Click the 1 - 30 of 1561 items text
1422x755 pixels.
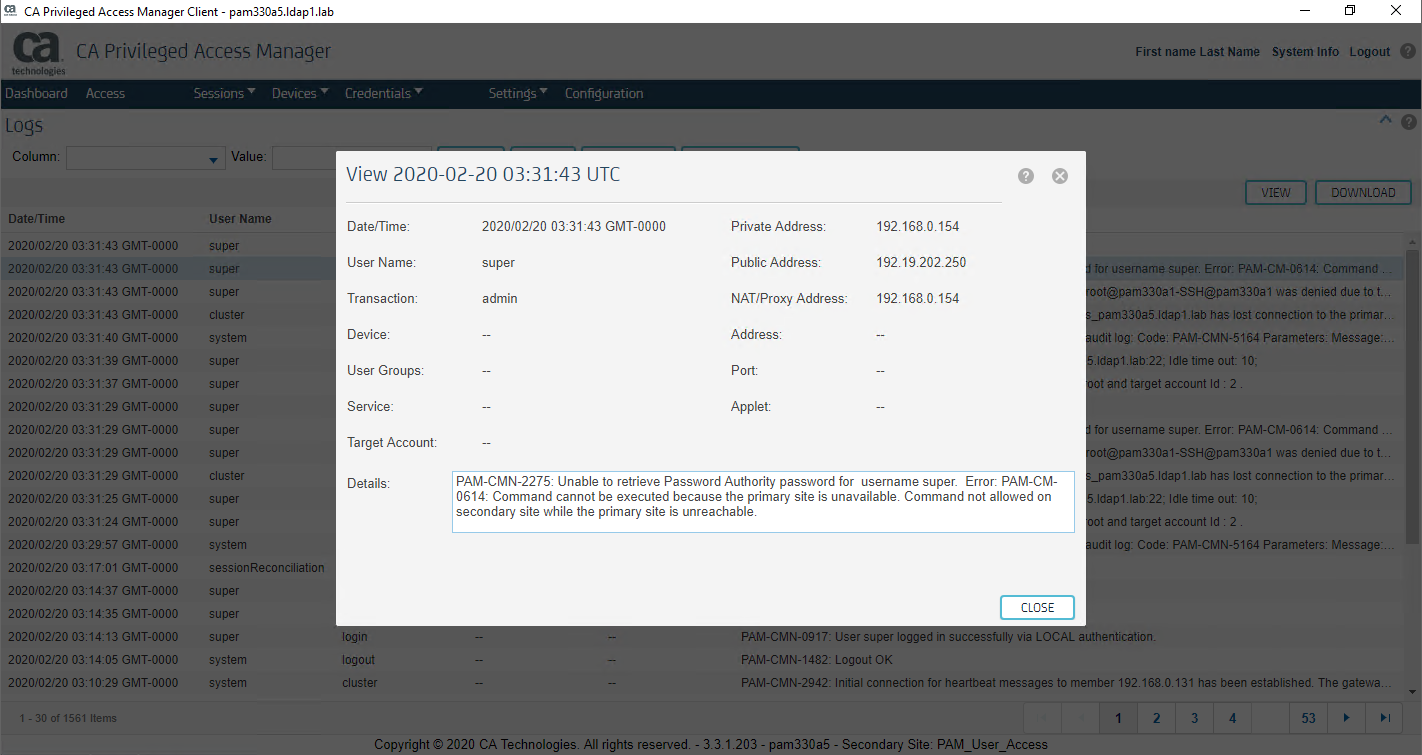[68, 718]
